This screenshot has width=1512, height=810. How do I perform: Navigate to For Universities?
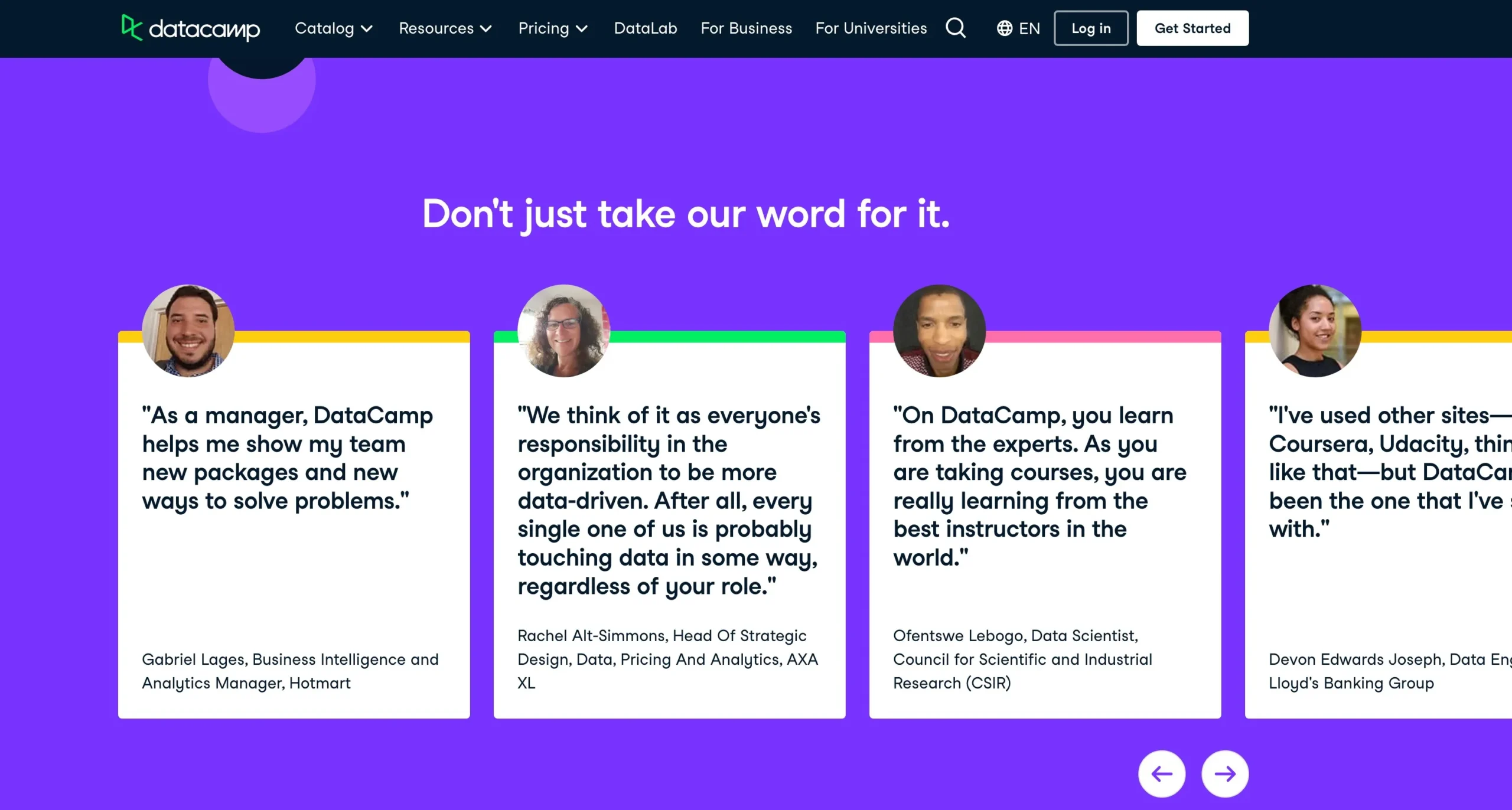871,28
